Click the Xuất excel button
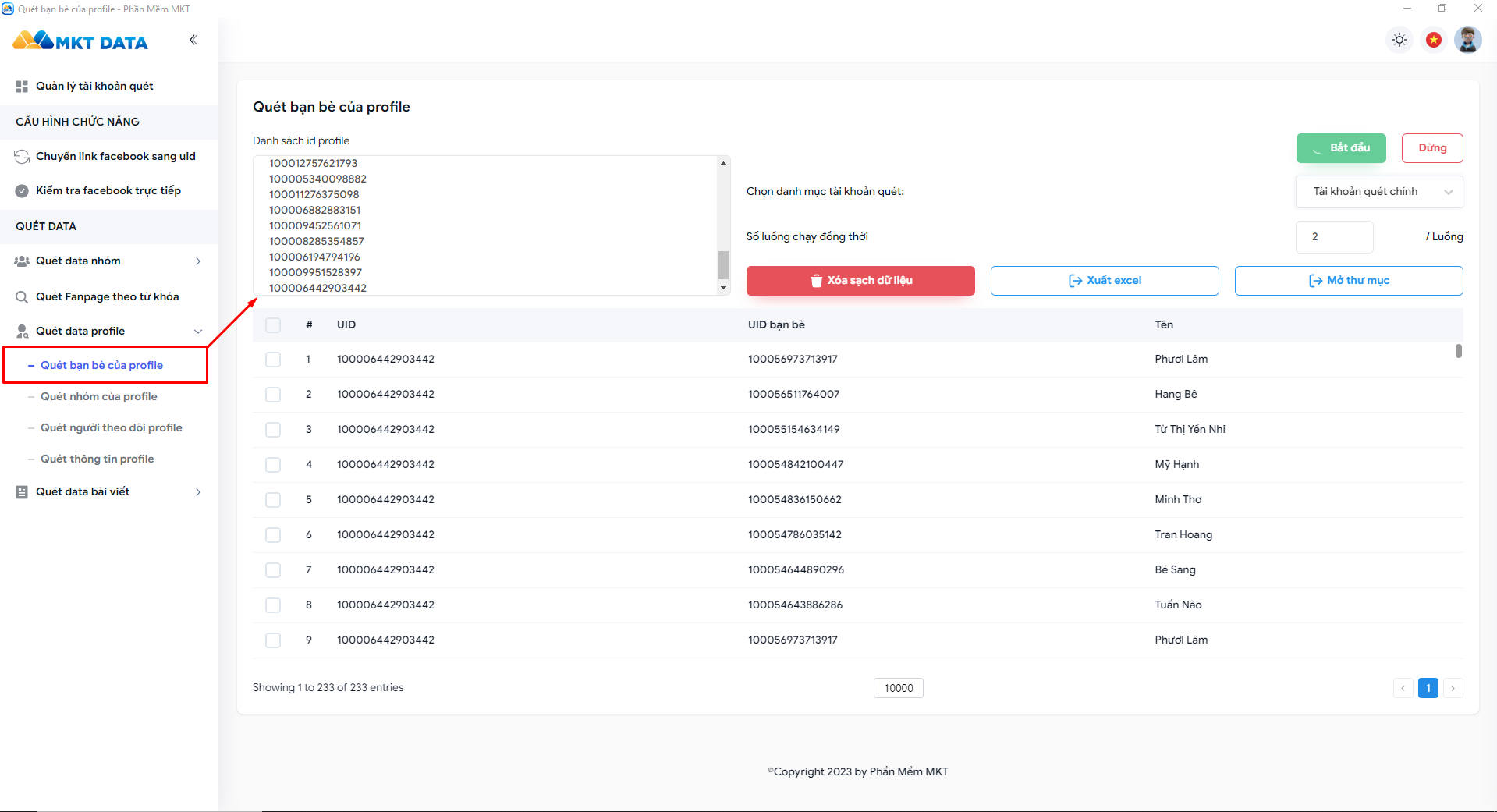1497x812 pixels. tap(1105, 281)
